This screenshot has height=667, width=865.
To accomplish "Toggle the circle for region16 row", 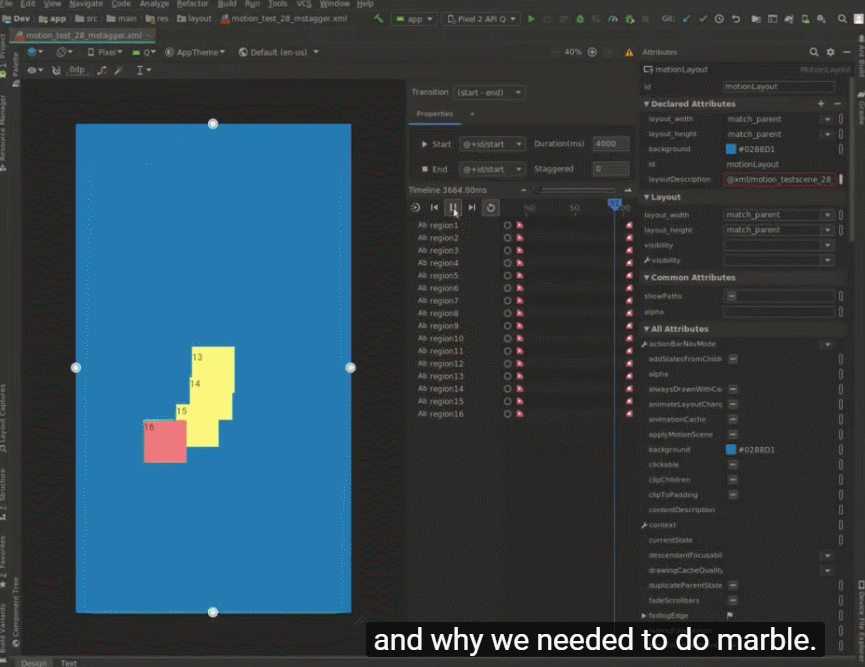I will pos(508,414).
